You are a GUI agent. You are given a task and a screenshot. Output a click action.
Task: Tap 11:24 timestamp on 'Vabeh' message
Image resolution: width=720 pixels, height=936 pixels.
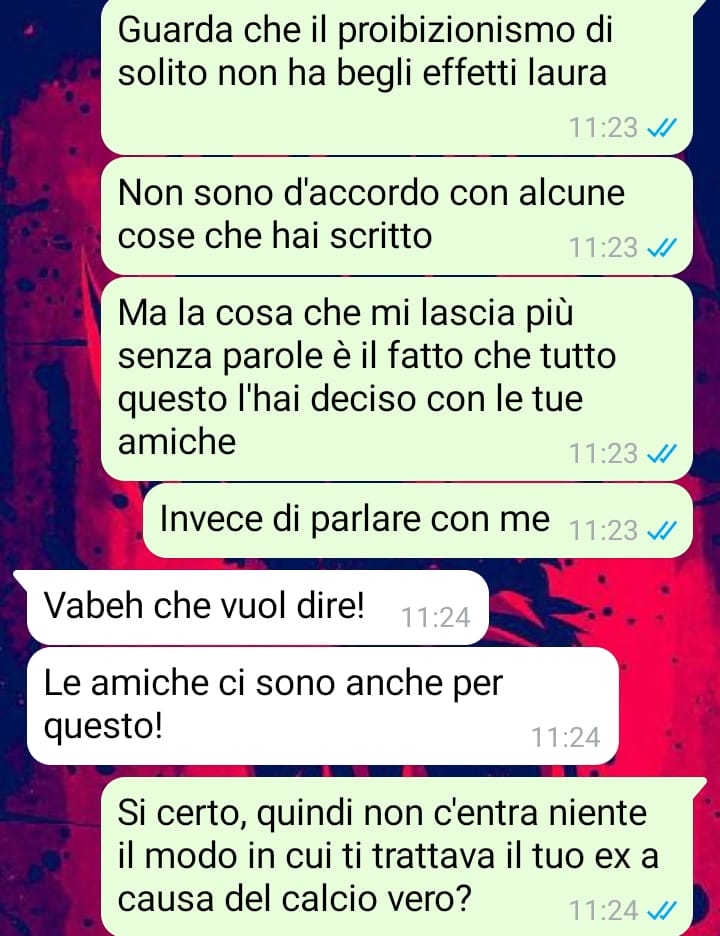pos(435,617)
